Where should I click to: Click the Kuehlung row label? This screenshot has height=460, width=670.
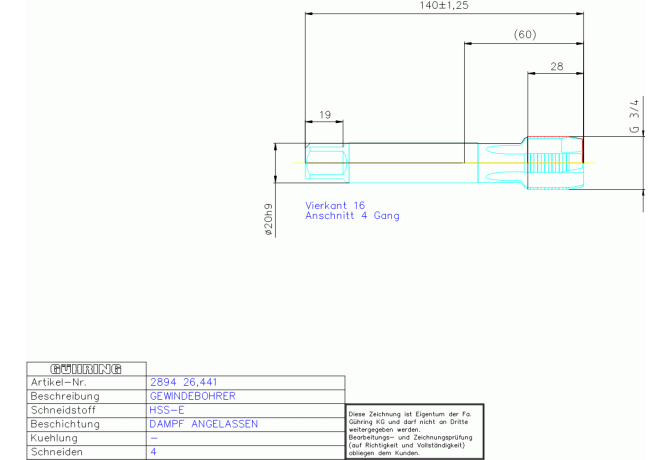coord(55,438)
